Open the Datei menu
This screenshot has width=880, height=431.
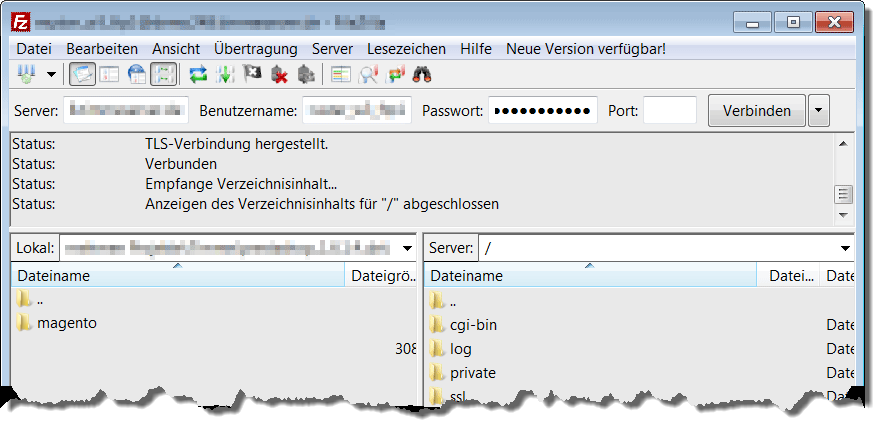(34, 49)
